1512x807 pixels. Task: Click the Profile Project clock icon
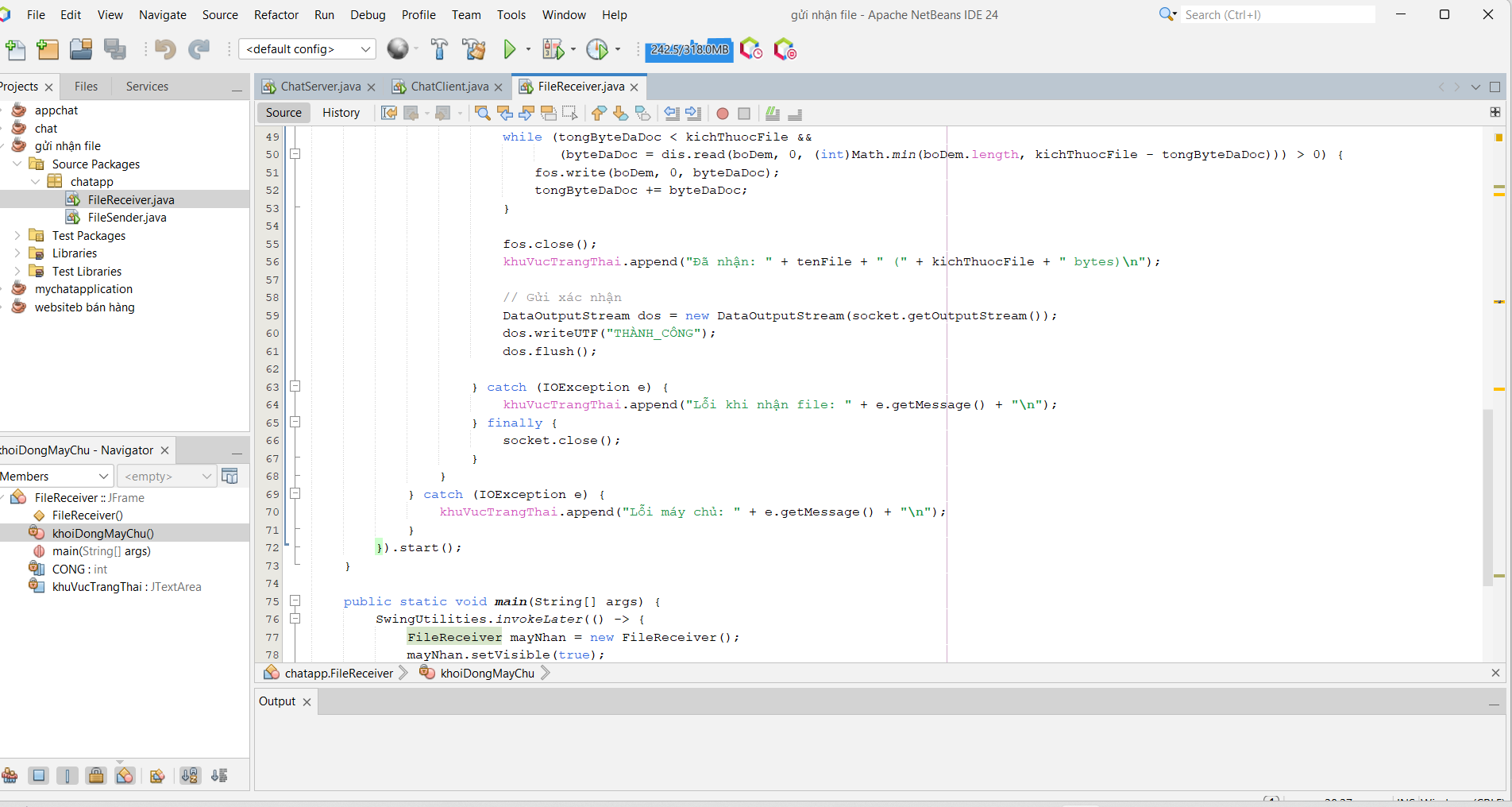tap(596, 49)
